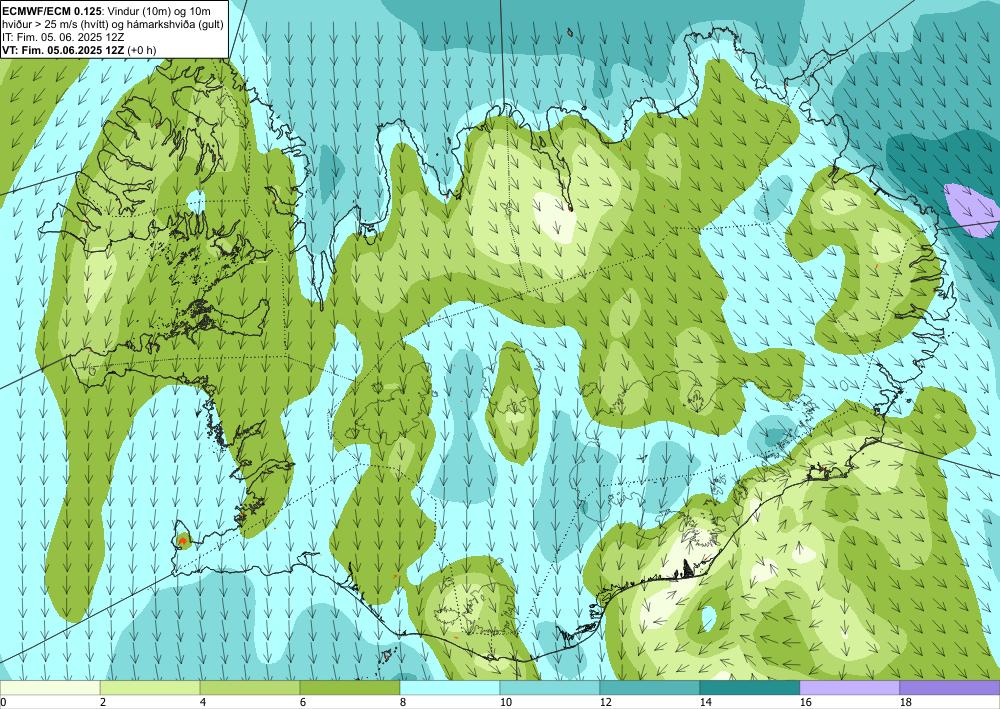This screenshot has width=1000, height=709.
Task: Click the purple strong-wind patch off the east coast
Action: pyautogui.click(x=973, y=210)
